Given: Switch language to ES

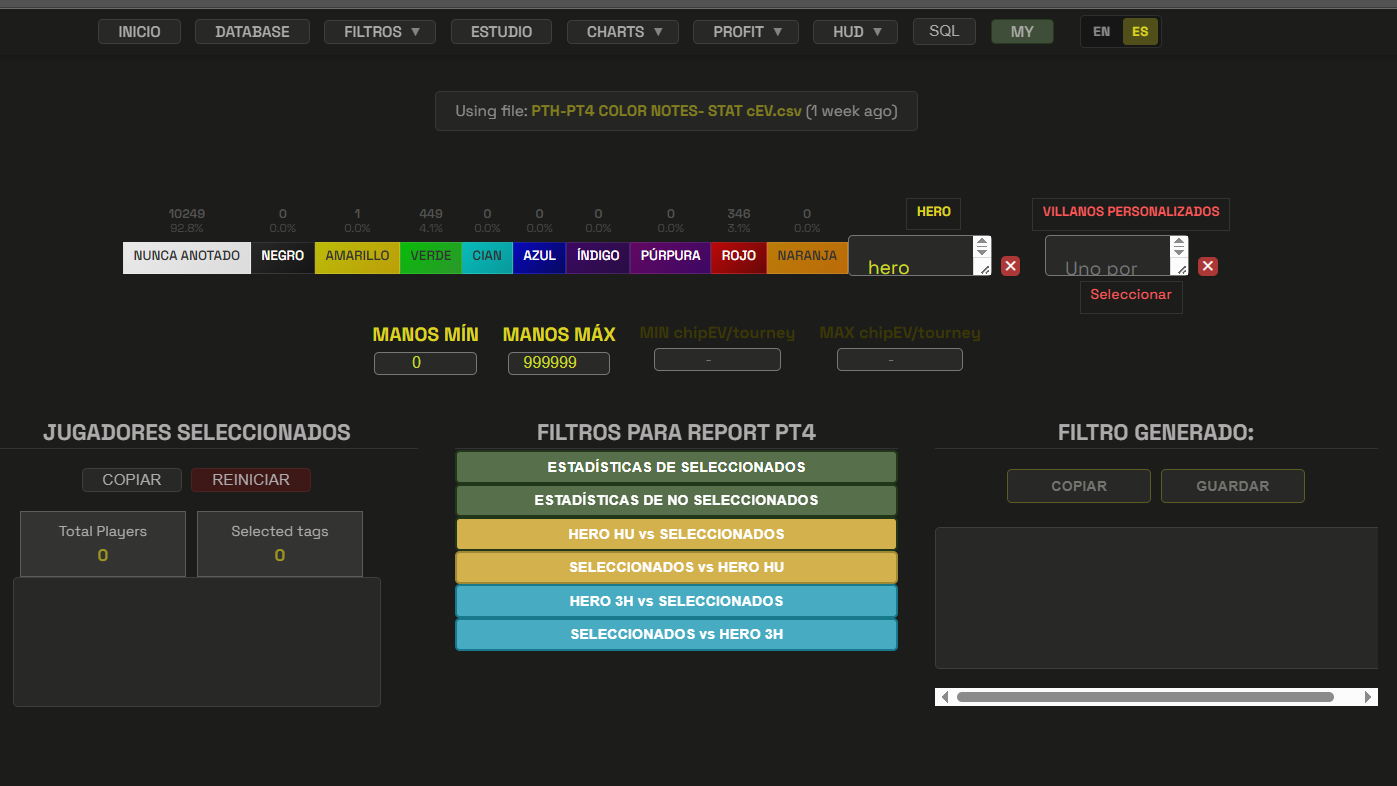Looking at the screenshot, I should pos(1140,32).
